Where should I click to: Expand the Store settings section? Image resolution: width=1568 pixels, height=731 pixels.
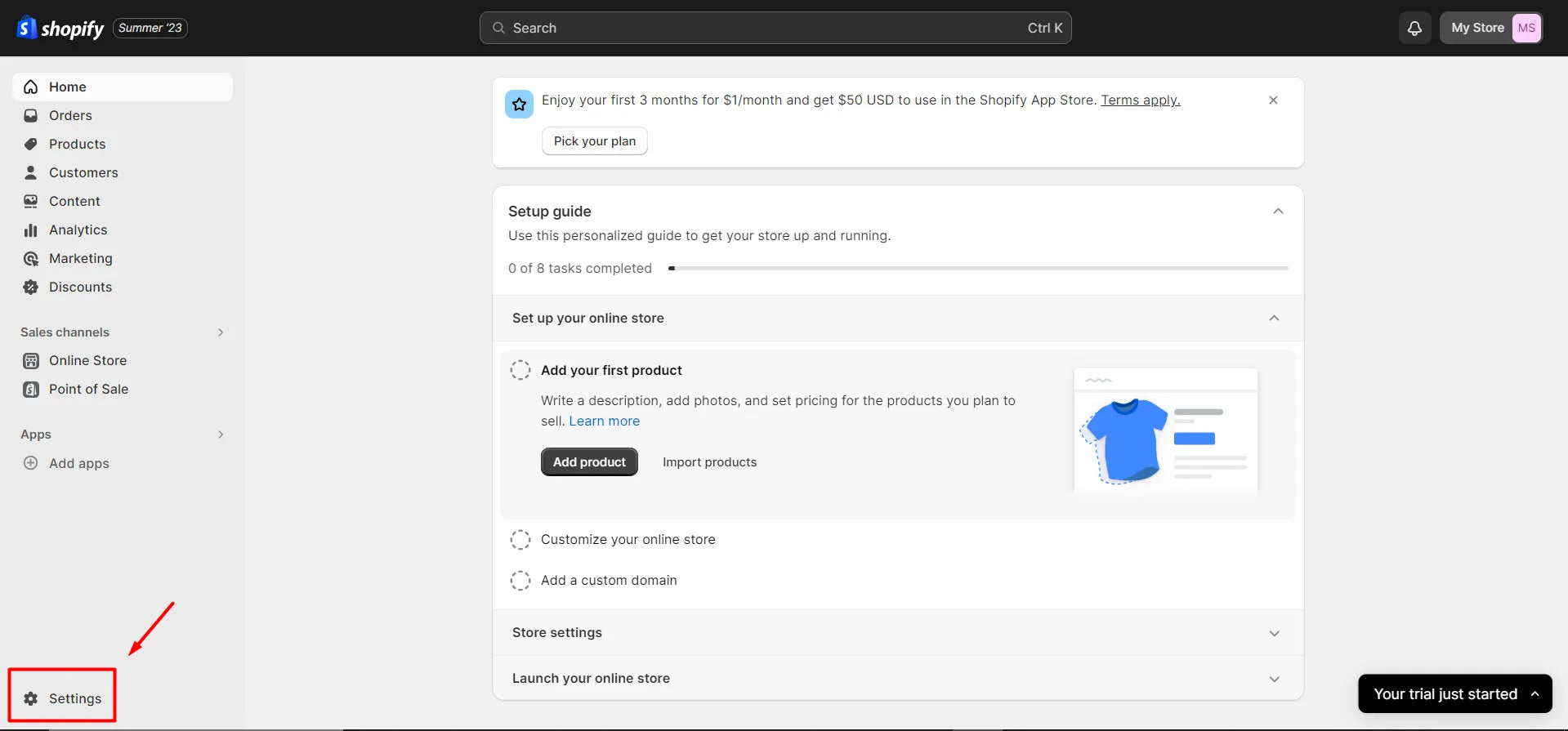(1274, 633)
